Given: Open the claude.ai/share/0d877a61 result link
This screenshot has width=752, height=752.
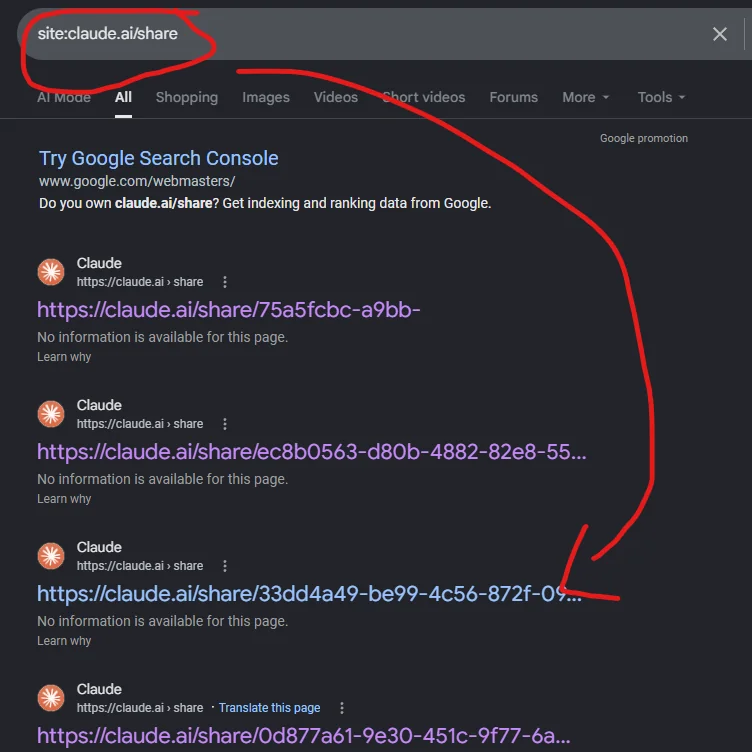Looking at the screenshot, I should coord(304,736).
